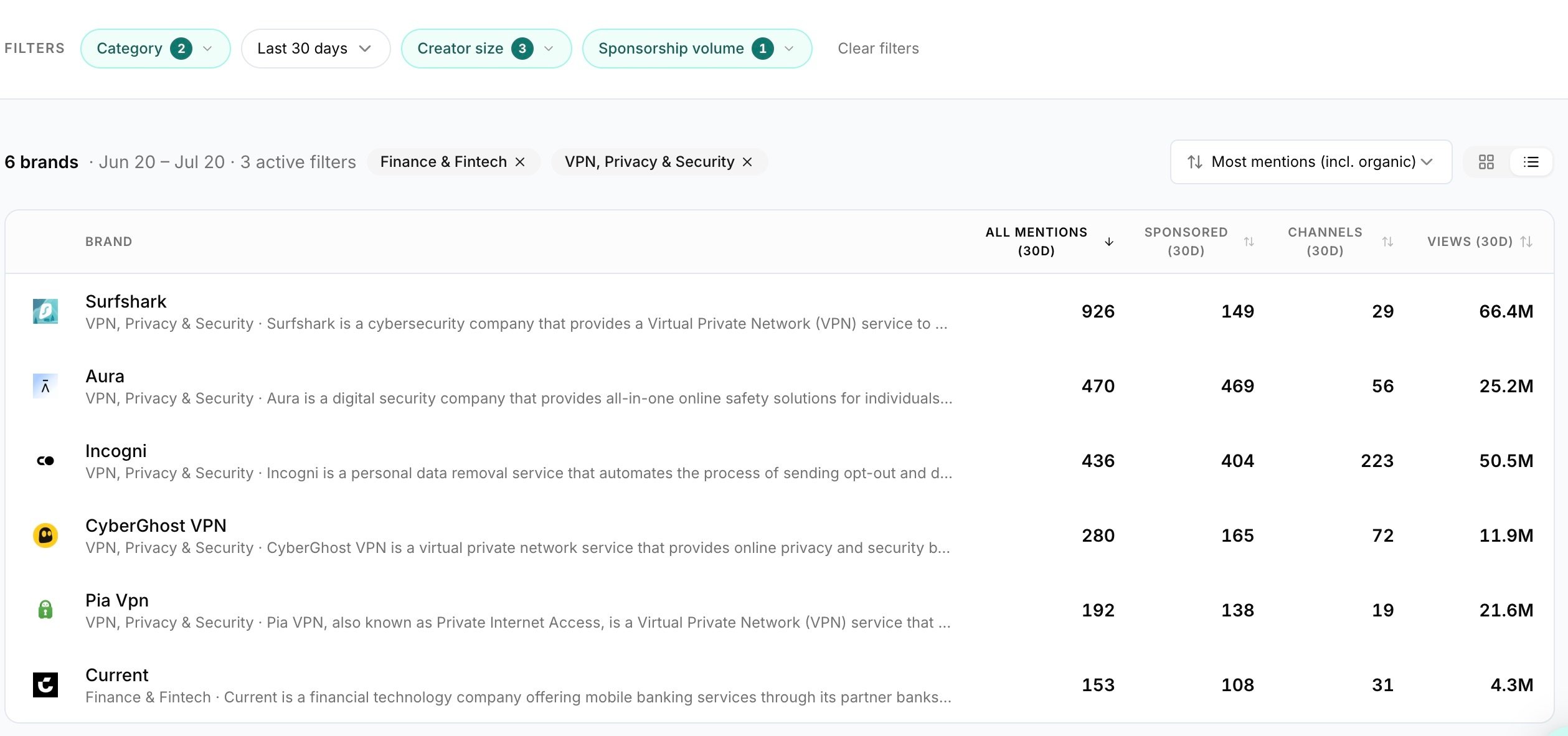This screenshot has height=736, width=1568.
Task: Click CyberGhost VPN's 11.9M views value
Action: click(1506, 535)
